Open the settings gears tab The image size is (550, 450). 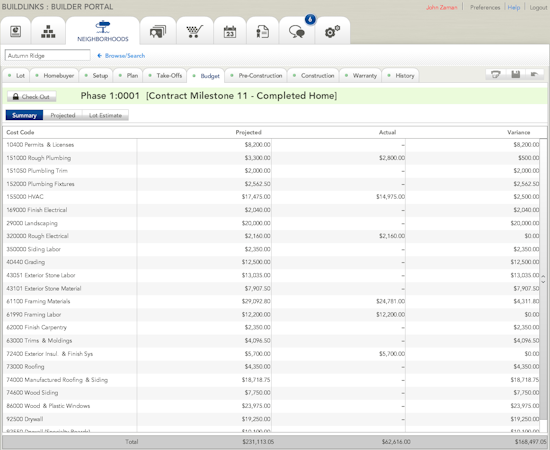pyautogui.click(x=332, y=32)
